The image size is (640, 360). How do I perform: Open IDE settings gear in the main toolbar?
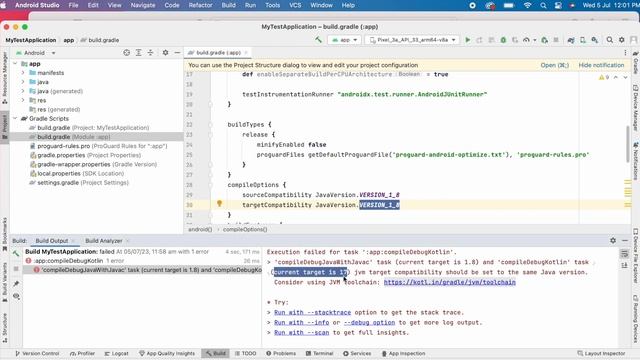tap(622, 40)
